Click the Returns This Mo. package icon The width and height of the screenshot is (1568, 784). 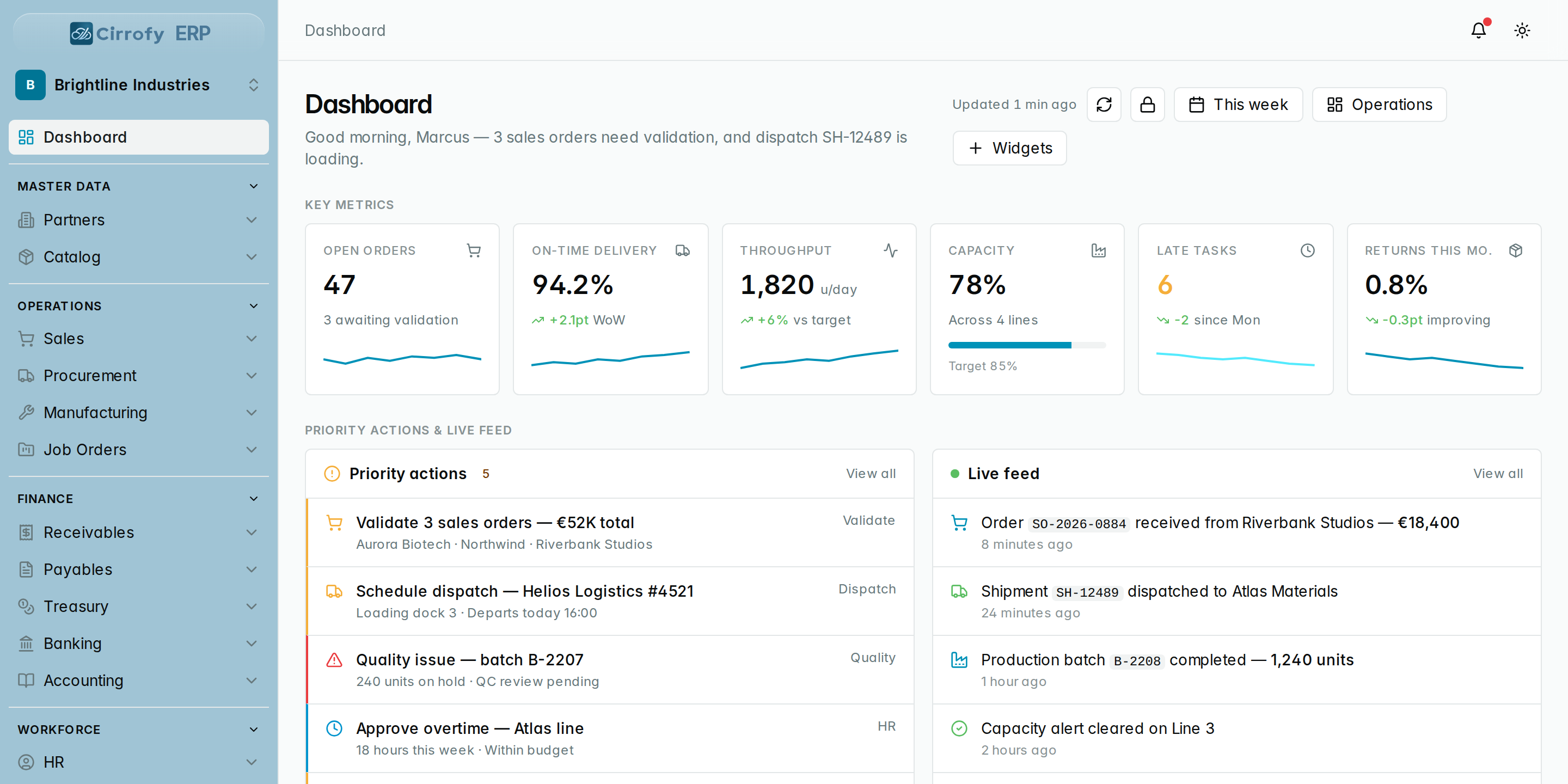[x=1516, y=250]
